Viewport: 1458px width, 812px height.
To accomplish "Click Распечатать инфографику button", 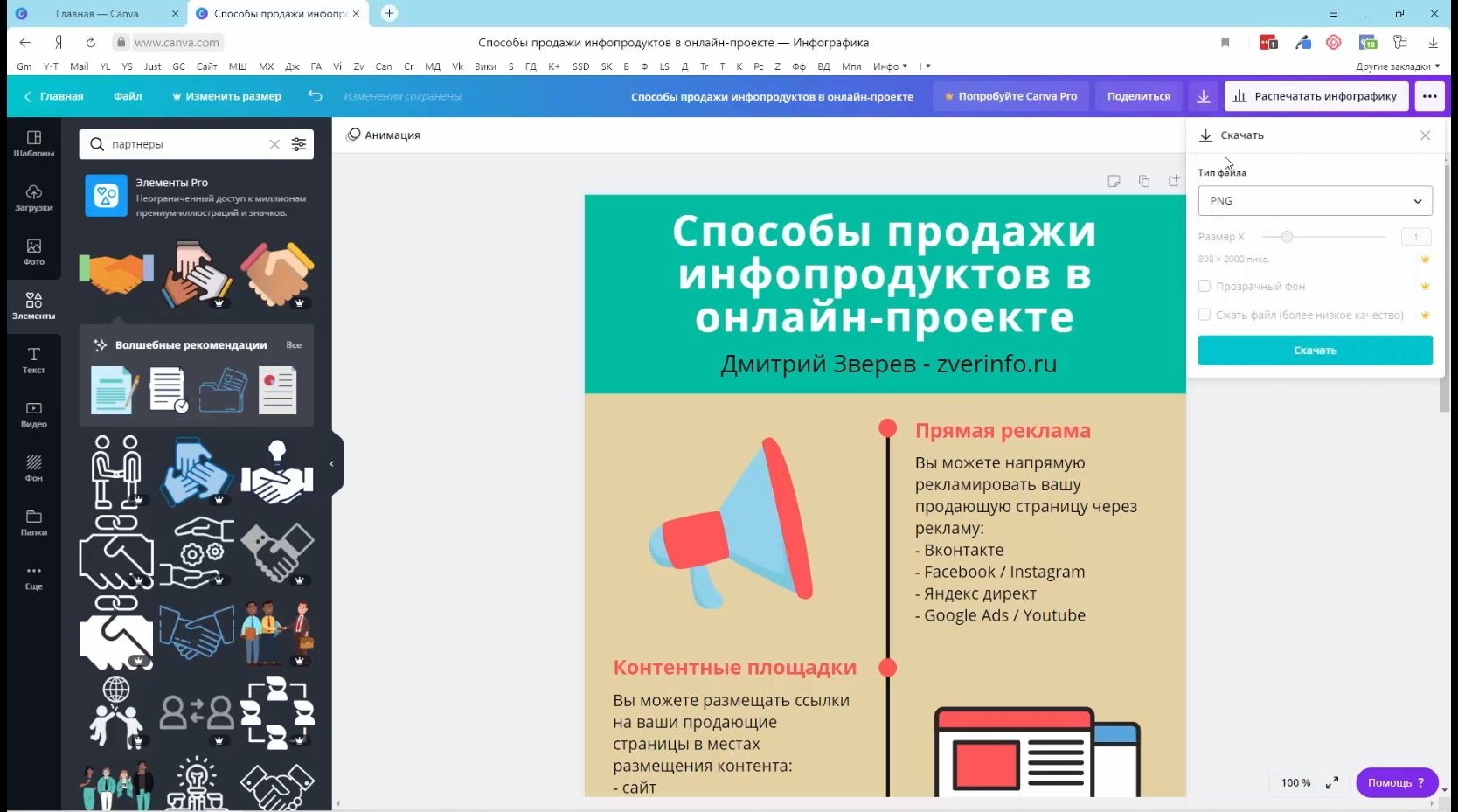I will coord(1316,96).
